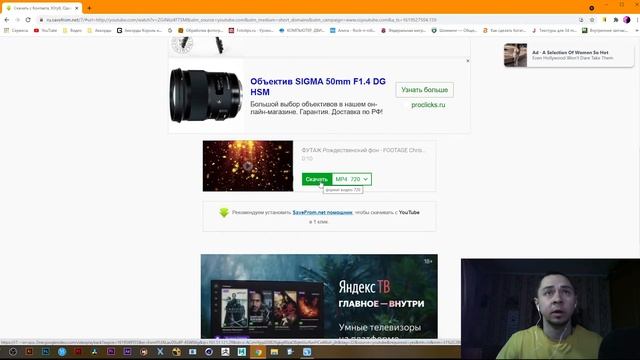Viewport: 640px width, 360px height.
Task: Click the 'A Selection Of Women So Hot' ad
Action: [x=569, y=55]
